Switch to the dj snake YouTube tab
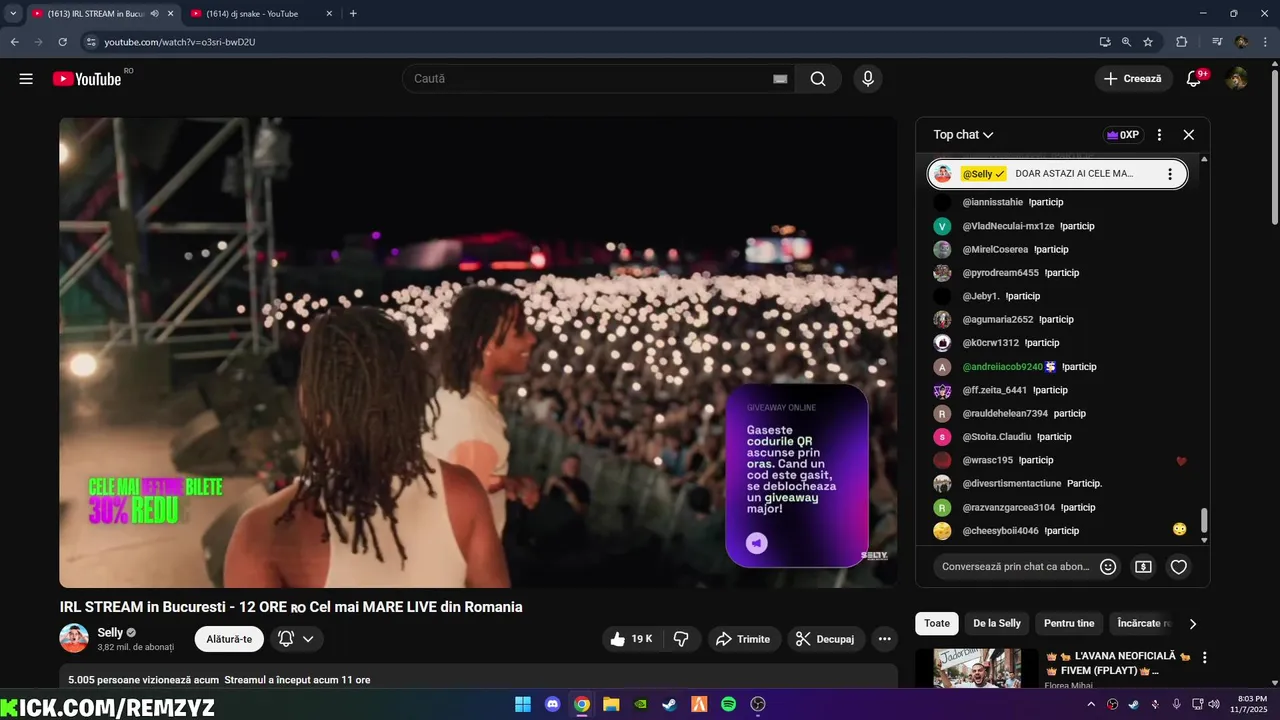 coord(262,14)
